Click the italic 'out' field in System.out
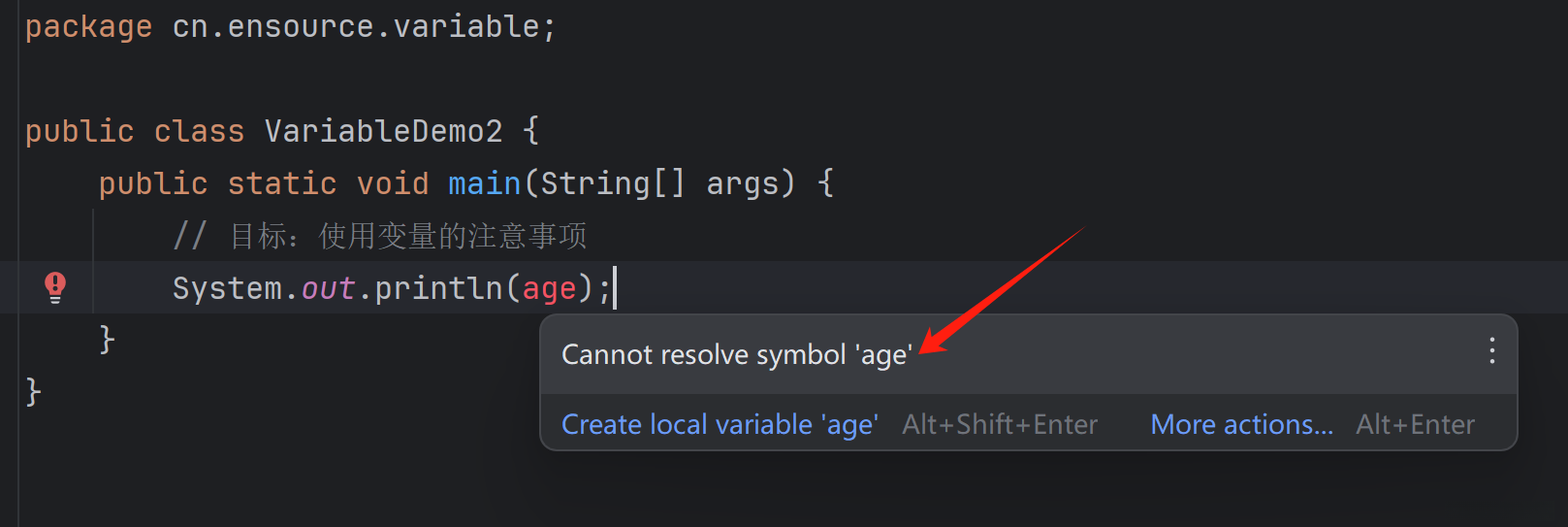 328,288
